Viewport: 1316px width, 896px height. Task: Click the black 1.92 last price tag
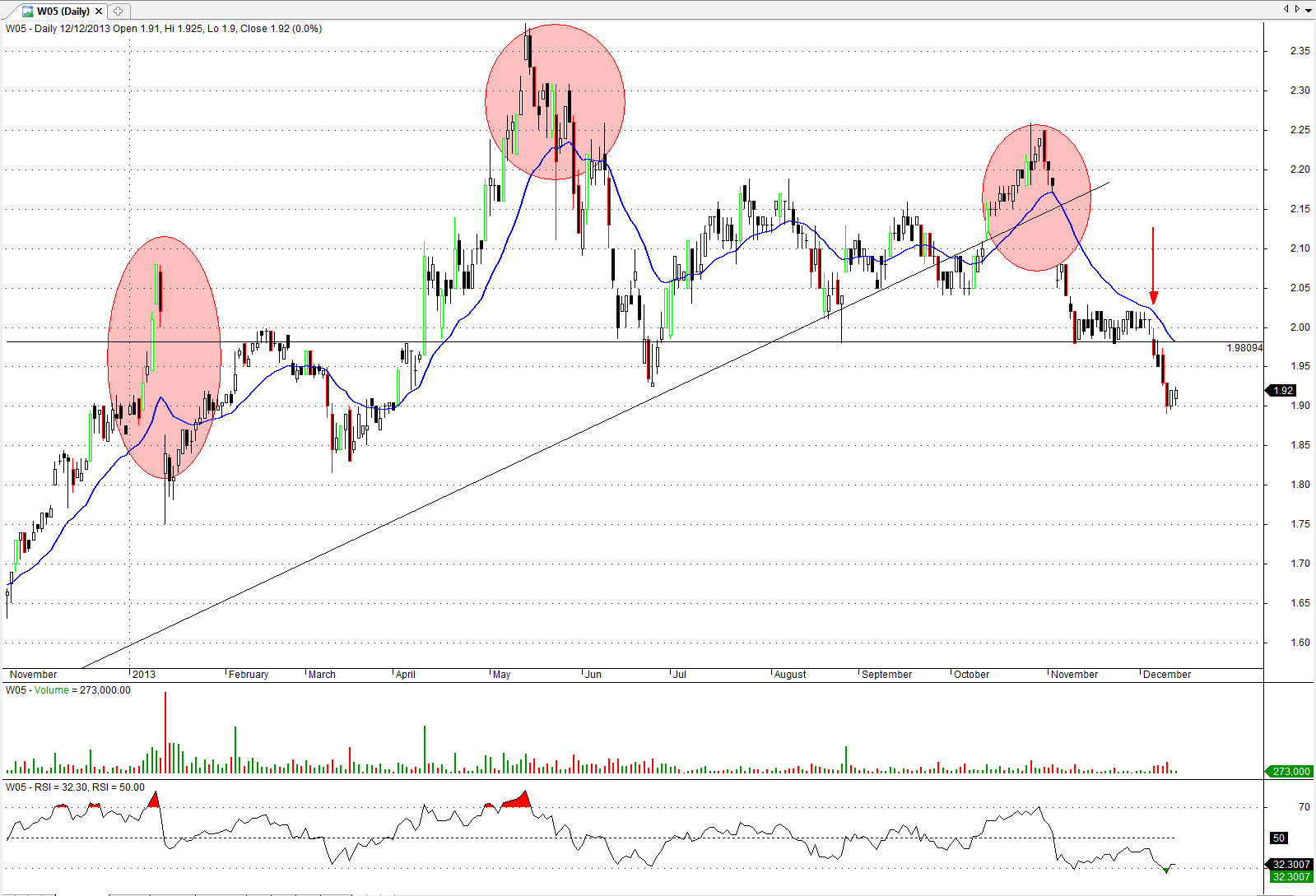pos(1283,391)
